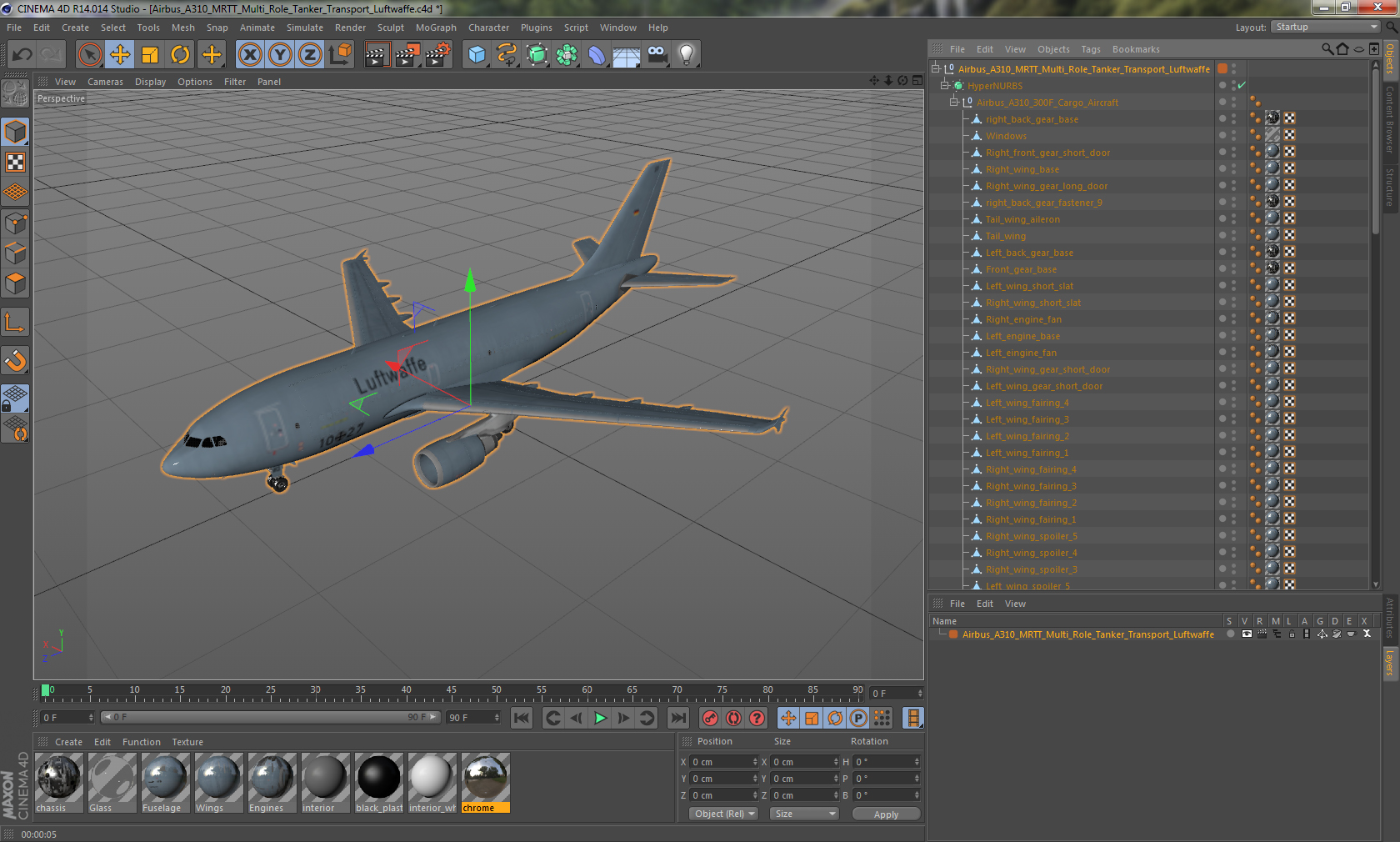The image size is (1400, 842).
Task: Click the Position X input field
Action: click(x=723, y=762)
